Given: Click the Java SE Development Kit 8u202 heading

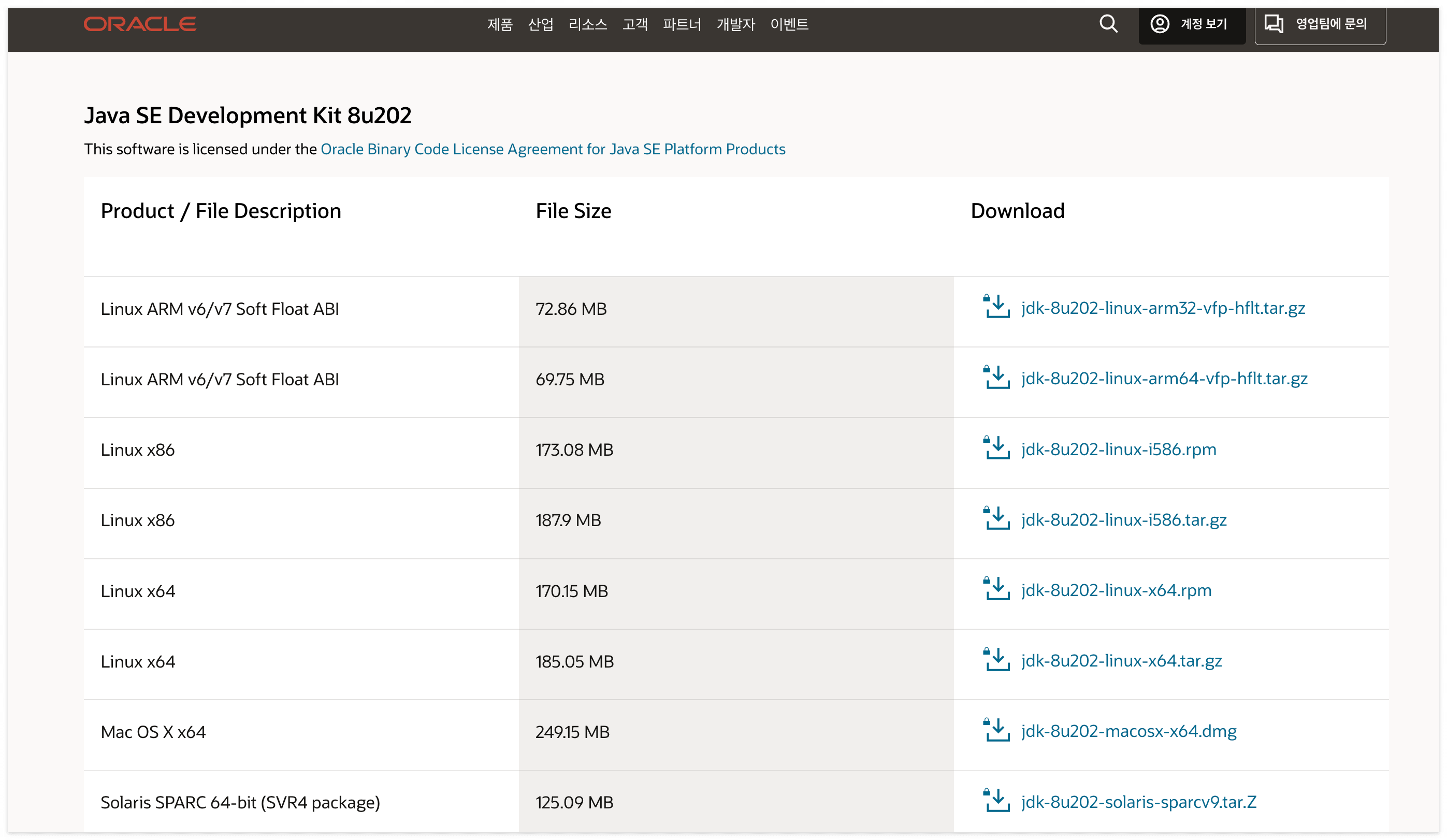Looking at the screenshot, I should tap(248, 115).
